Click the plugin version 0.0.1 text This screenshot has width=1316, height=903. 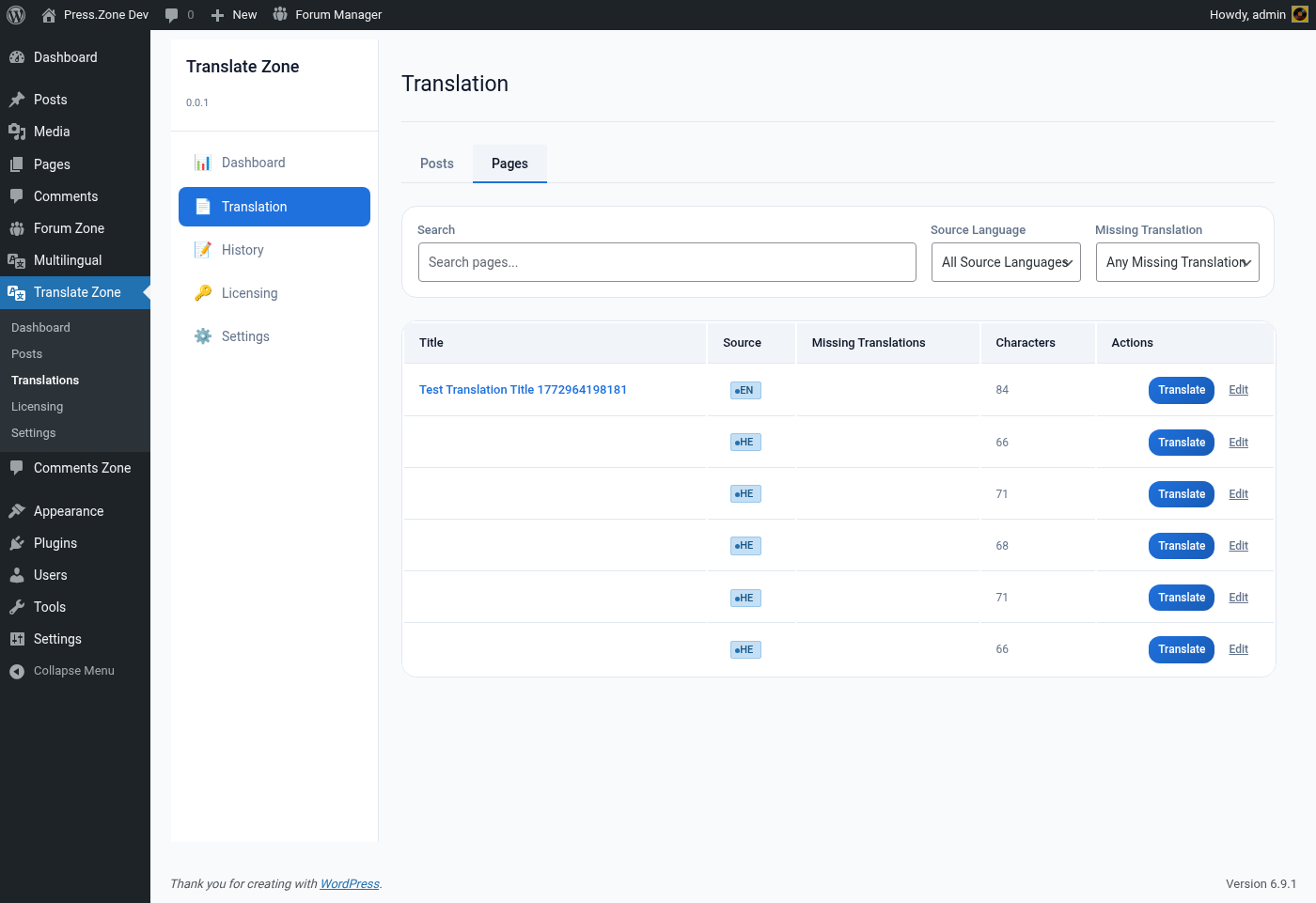(x=197, y=102)
